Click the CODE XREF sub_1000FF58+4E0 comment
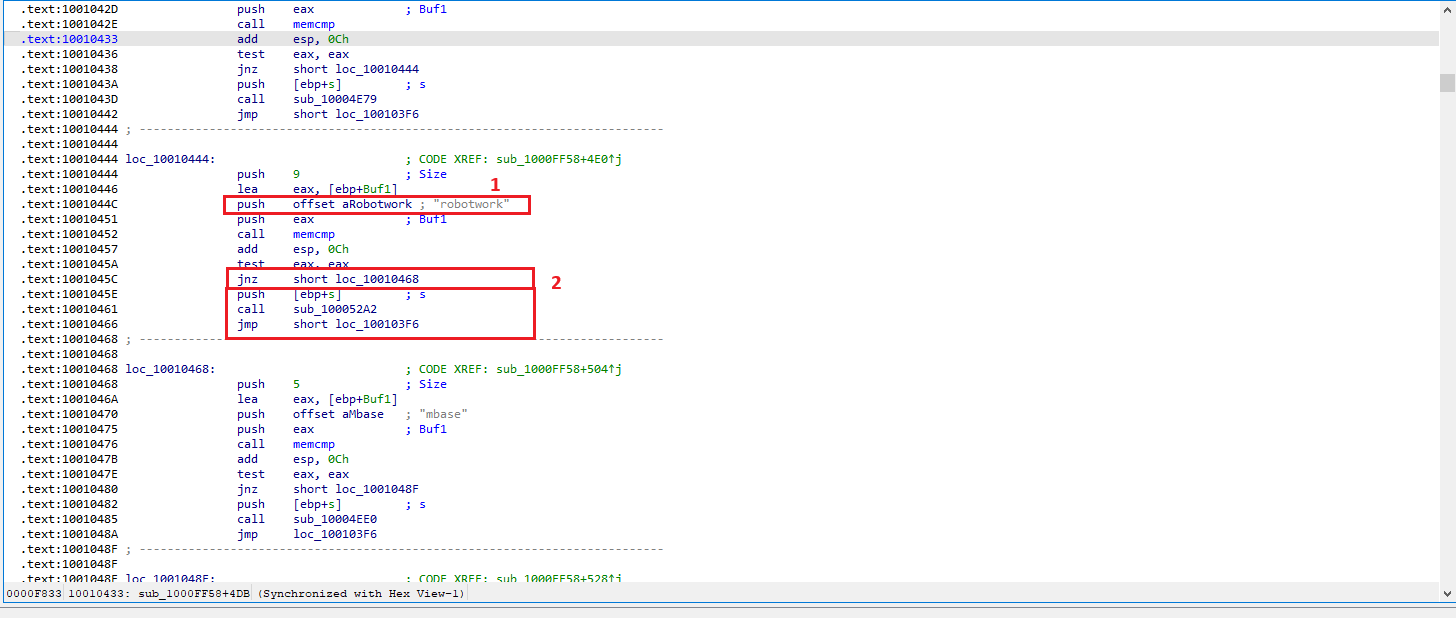The height and width of the screenshot is (618, 1456). [521, 159]
